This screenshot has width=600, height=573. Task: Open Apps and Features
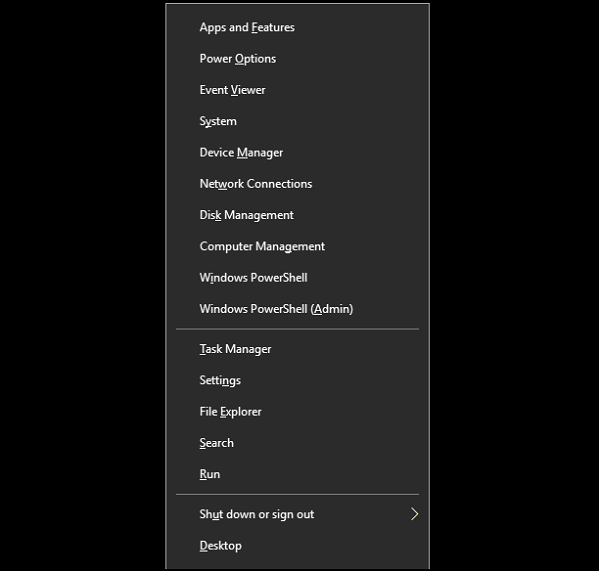[x=247, y=28]
